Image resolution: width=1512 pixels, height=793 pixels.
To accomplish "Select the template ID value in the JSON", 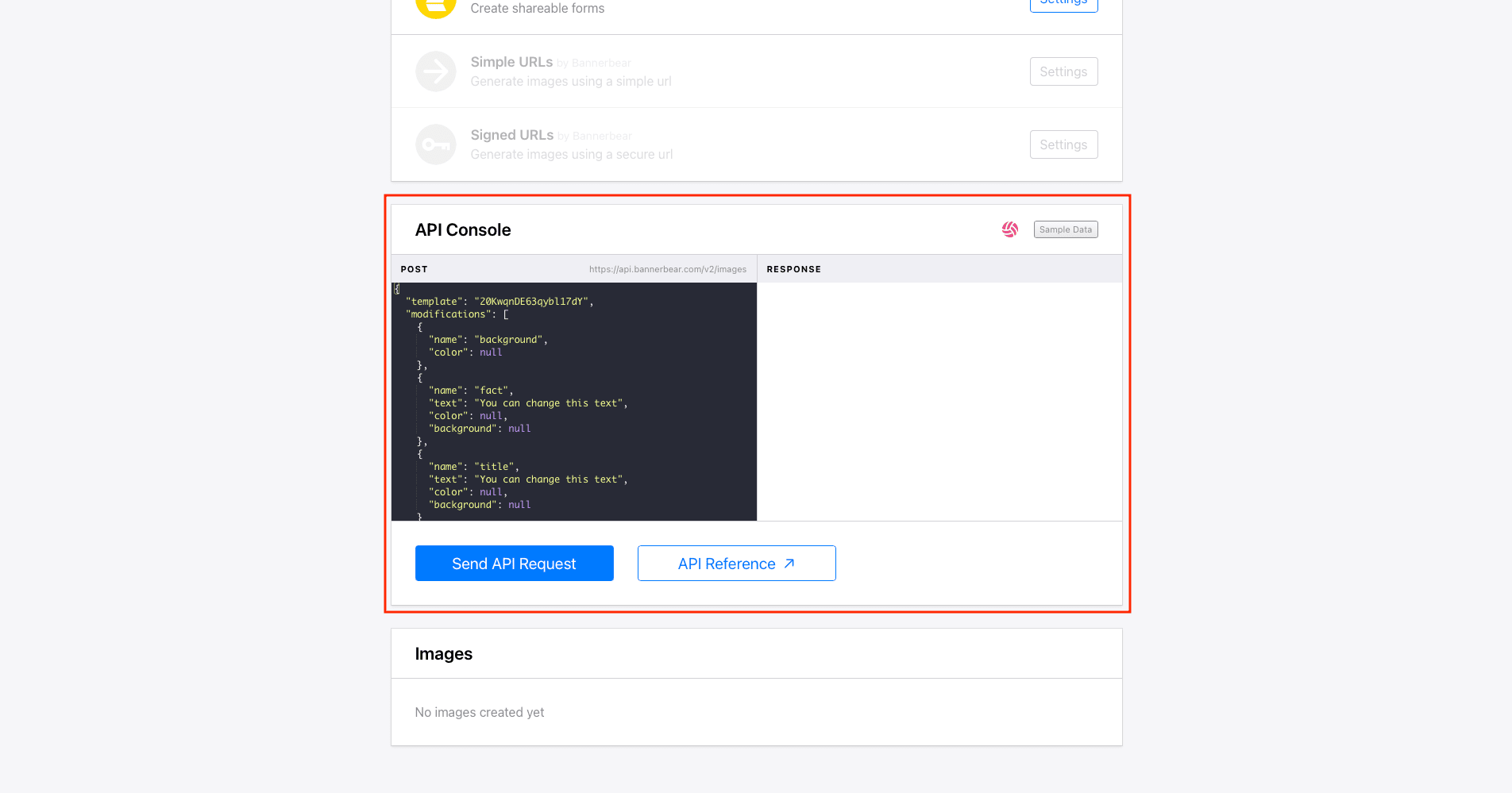I will coord(532,301).
